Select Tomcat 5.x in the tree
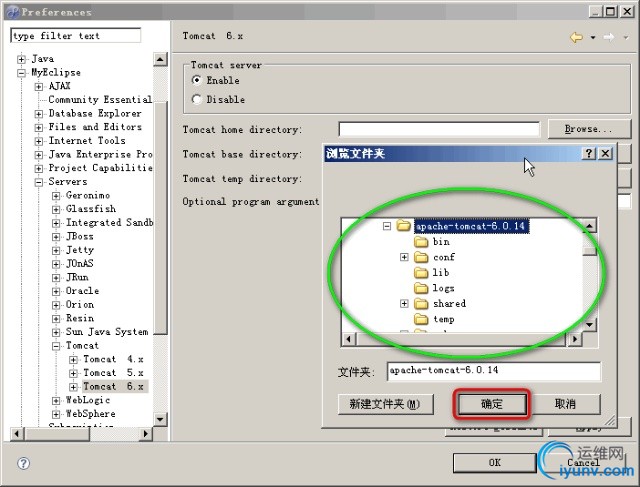 point(113,373)
